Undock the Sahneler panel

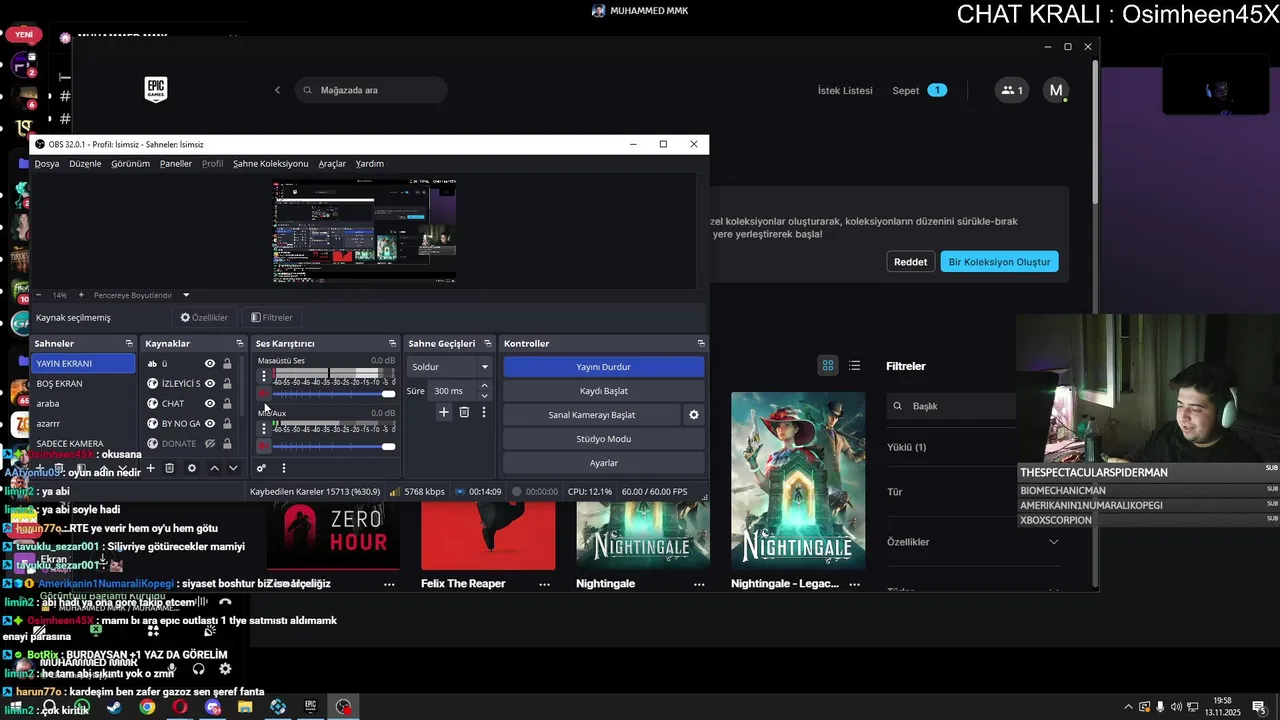tap(129, 343)
